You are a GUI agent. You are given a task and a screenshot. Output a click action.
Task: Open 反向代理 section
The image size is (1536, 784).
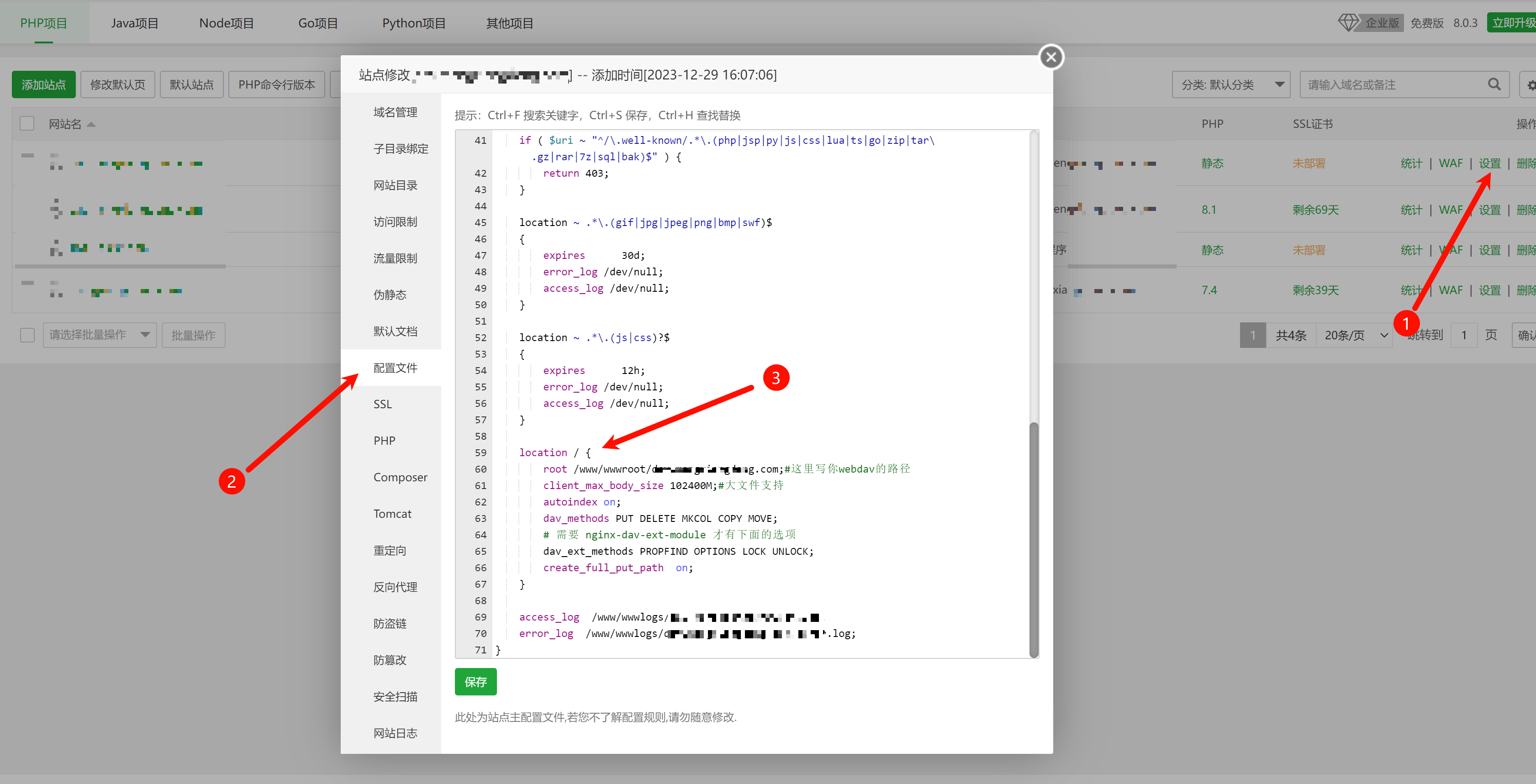point(395,587)
